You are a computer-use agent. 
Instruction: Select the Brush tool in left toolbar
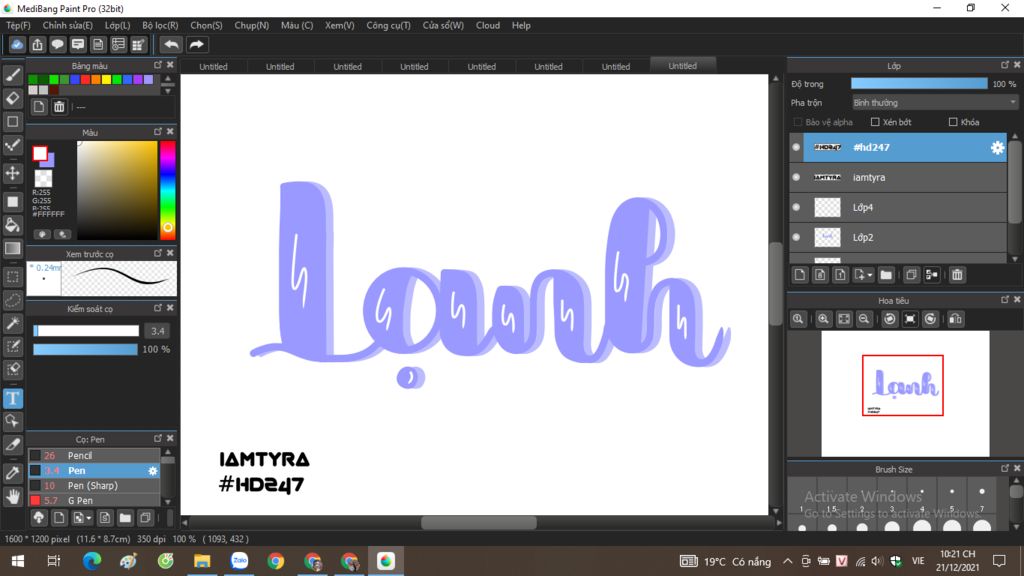point(12,75)
